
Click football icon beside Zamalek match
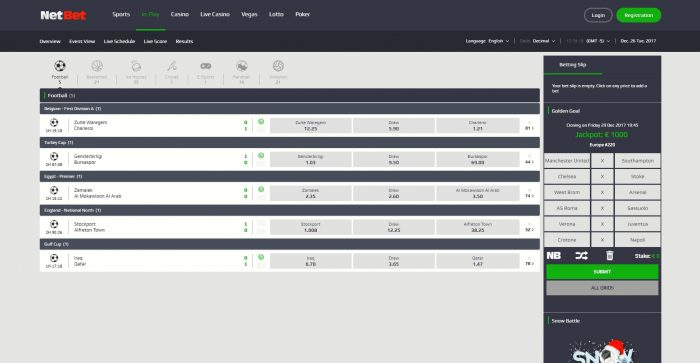pyautogui.click(x=54, y=190)
